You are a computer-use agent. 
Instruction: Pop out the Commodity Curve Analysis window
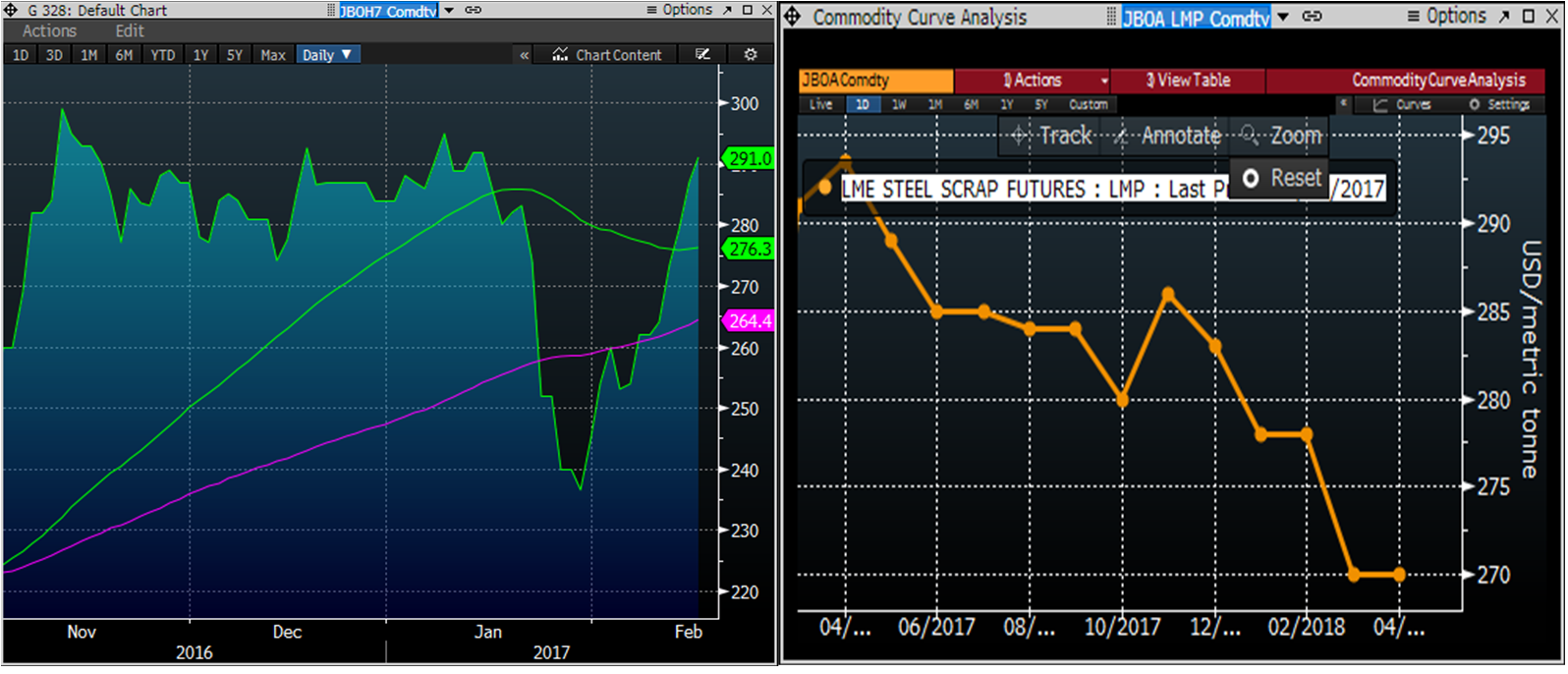(1504, 17)
